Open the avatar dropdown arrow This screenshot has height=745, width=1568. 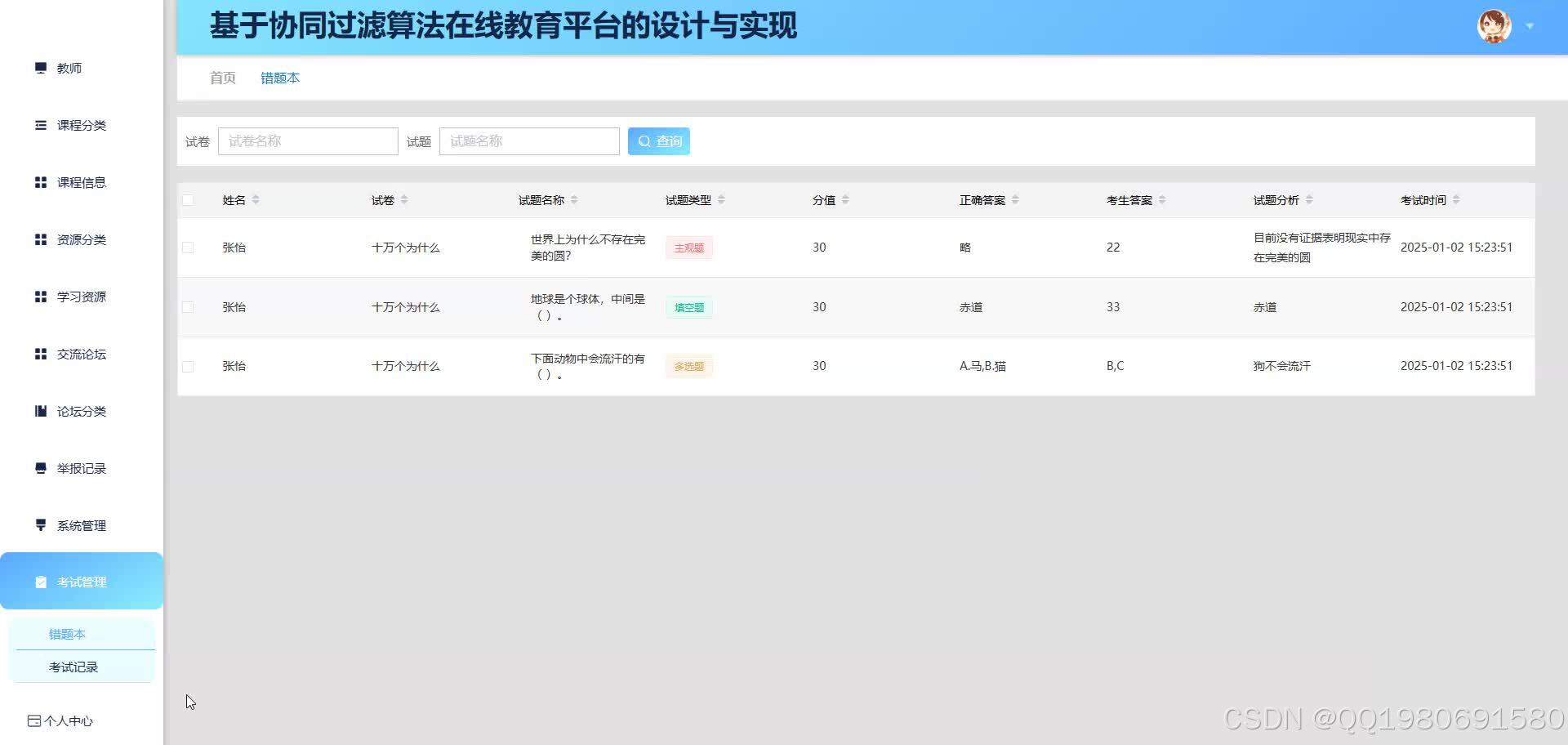pyautogui.click(x=1529, y=25)
